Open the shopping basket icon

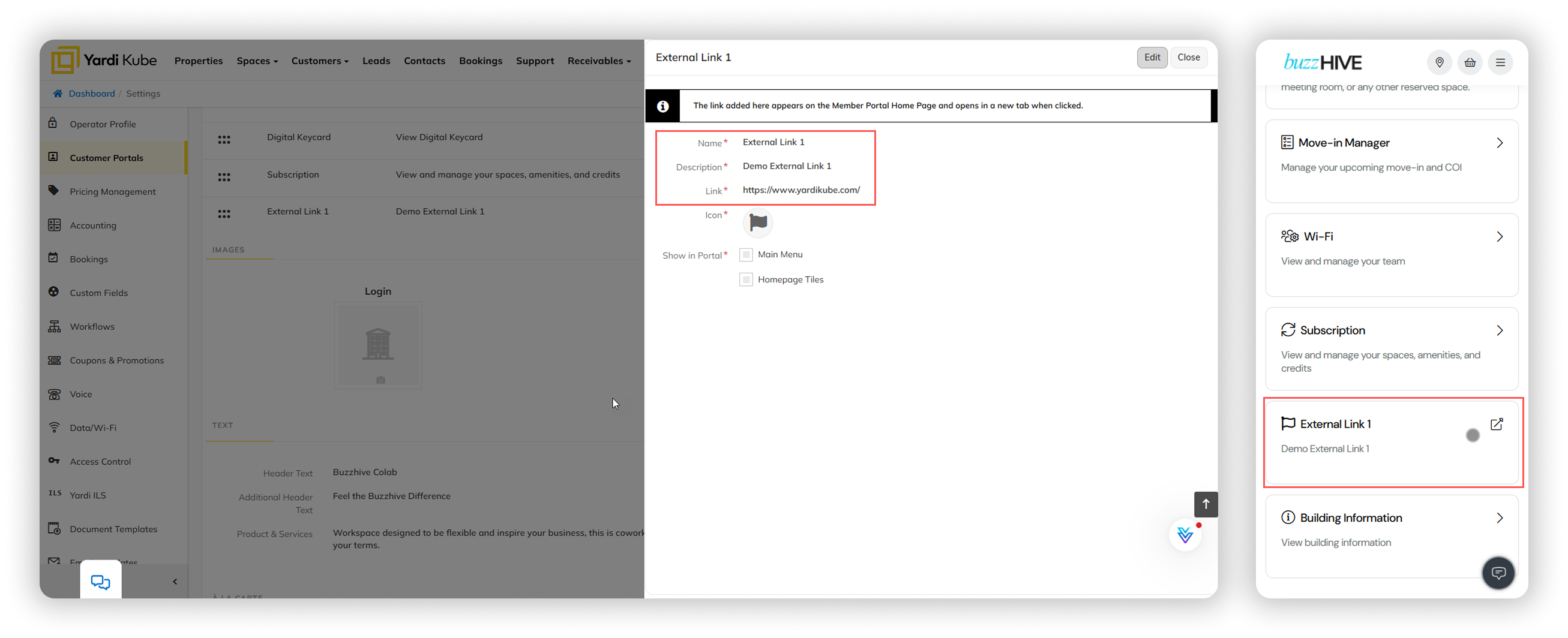pyautogui.click(x=1470, y=62)
